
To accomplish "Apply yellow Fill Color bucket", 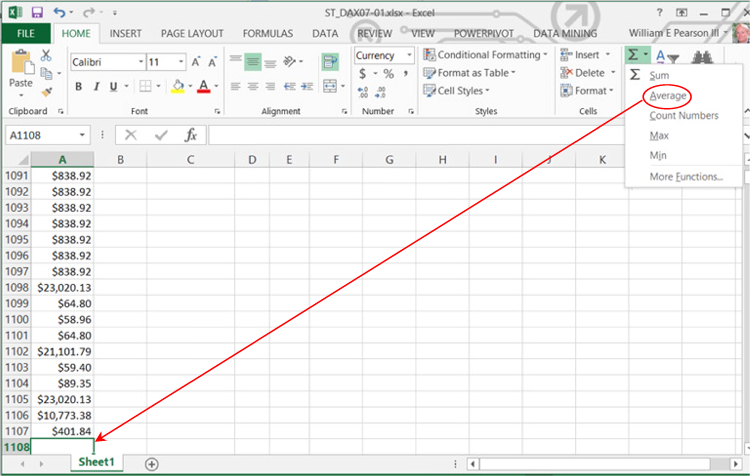I will click(x=178, y=86).
